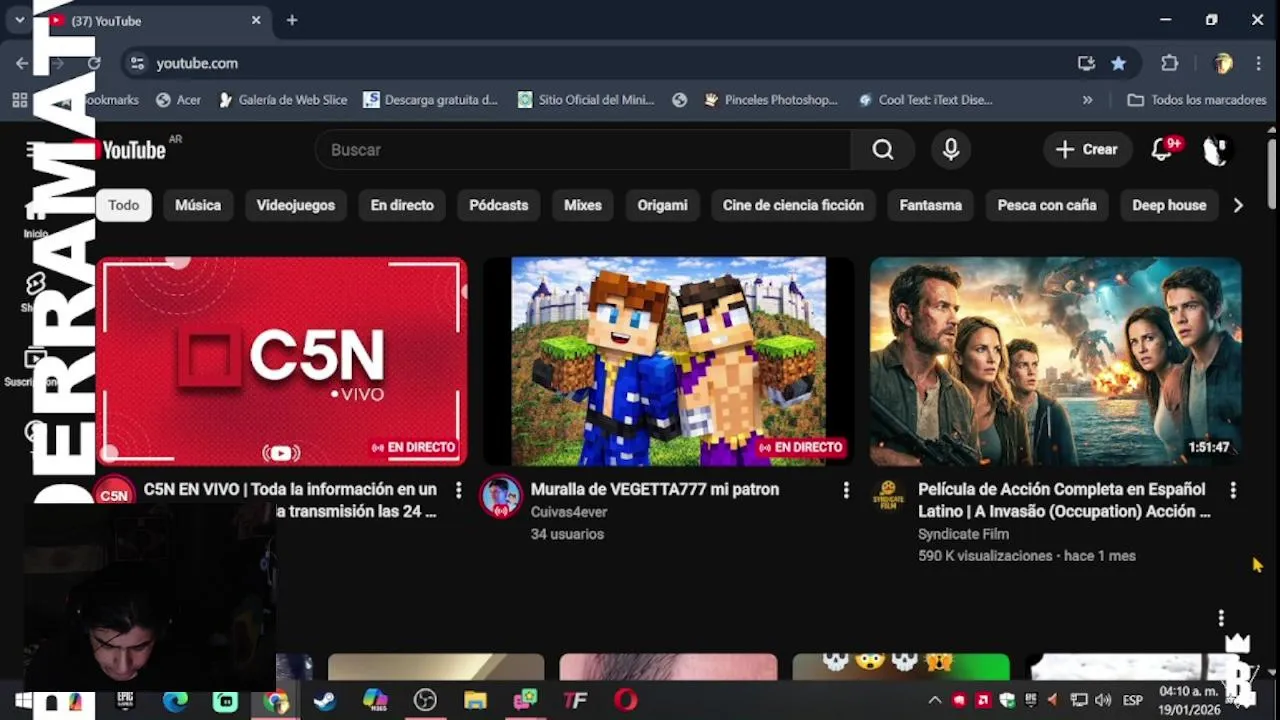Image resolution: width=1280 pixels, height=720 pixels.
Task: Open the account avatar menu
Action: (1215, 150)
